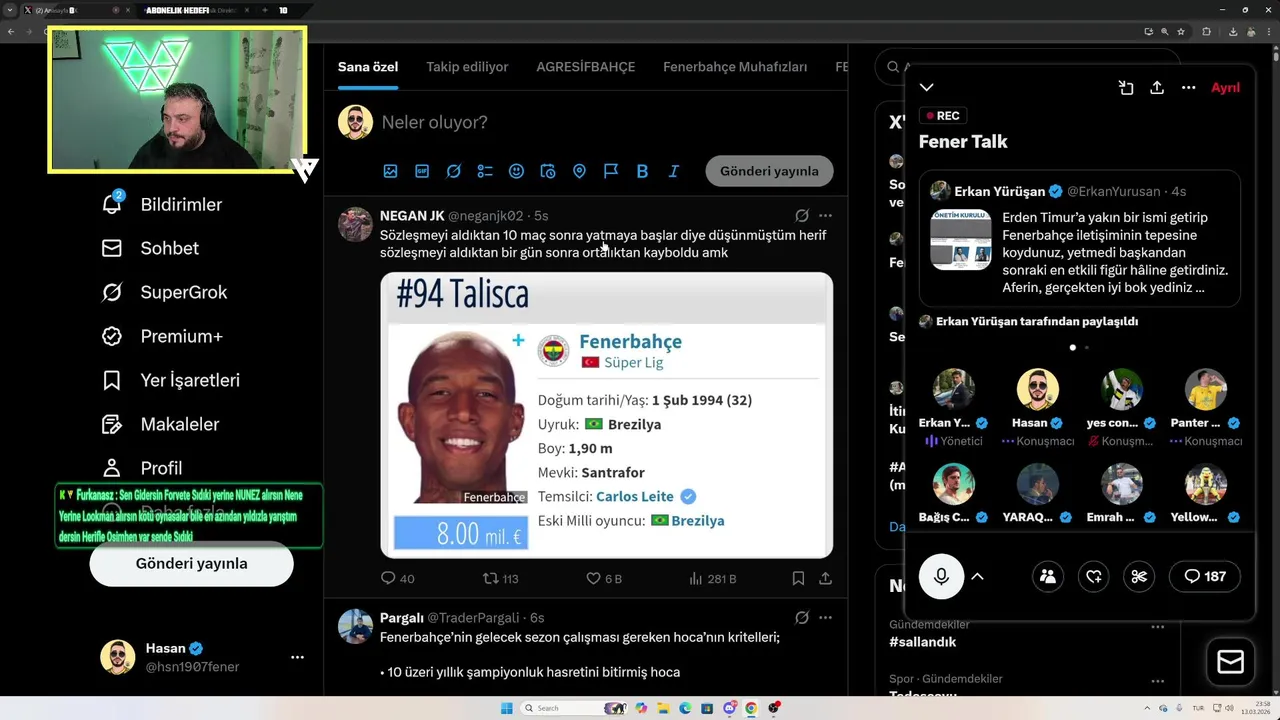Viewport: 1280px width, 720px height.
Task: Open Sohbet messages in sidebar
Action: [150, 248]
